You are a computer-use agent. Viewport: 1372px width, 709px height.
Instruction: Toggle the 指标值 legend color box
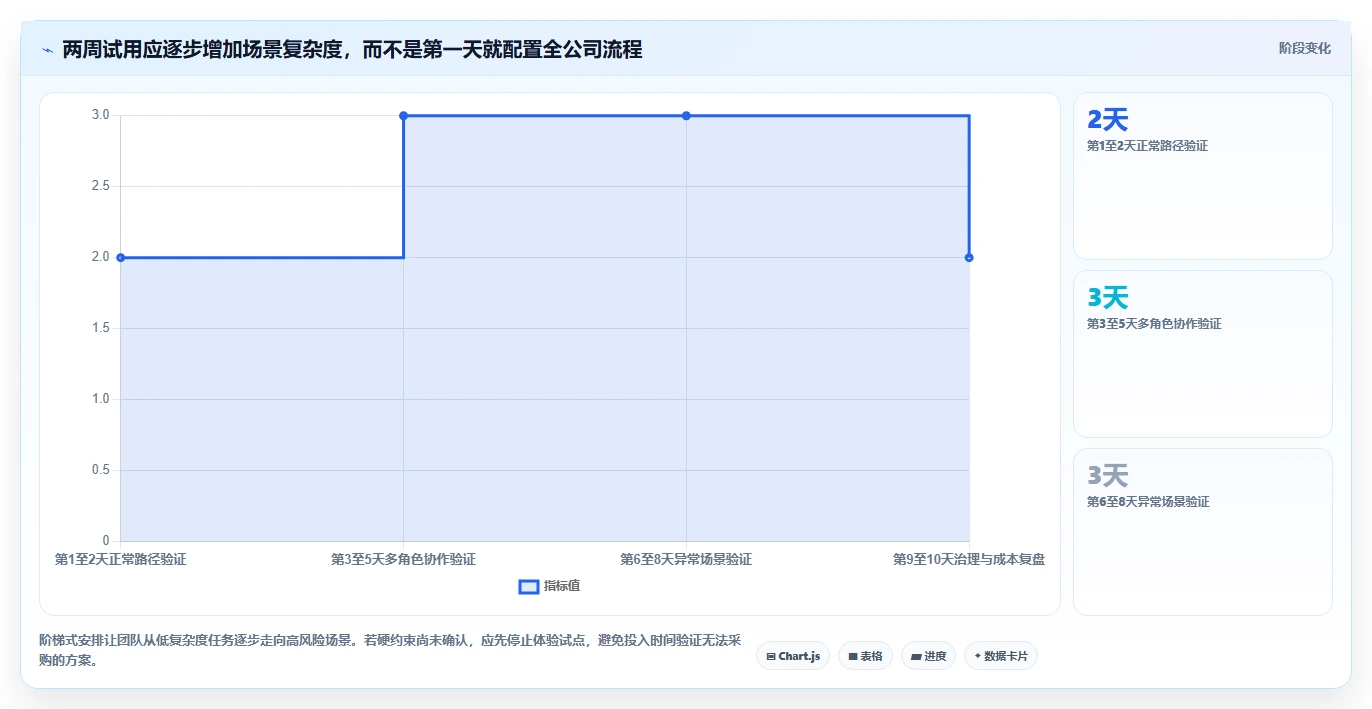pyautogui.click(x=529, y=586)
